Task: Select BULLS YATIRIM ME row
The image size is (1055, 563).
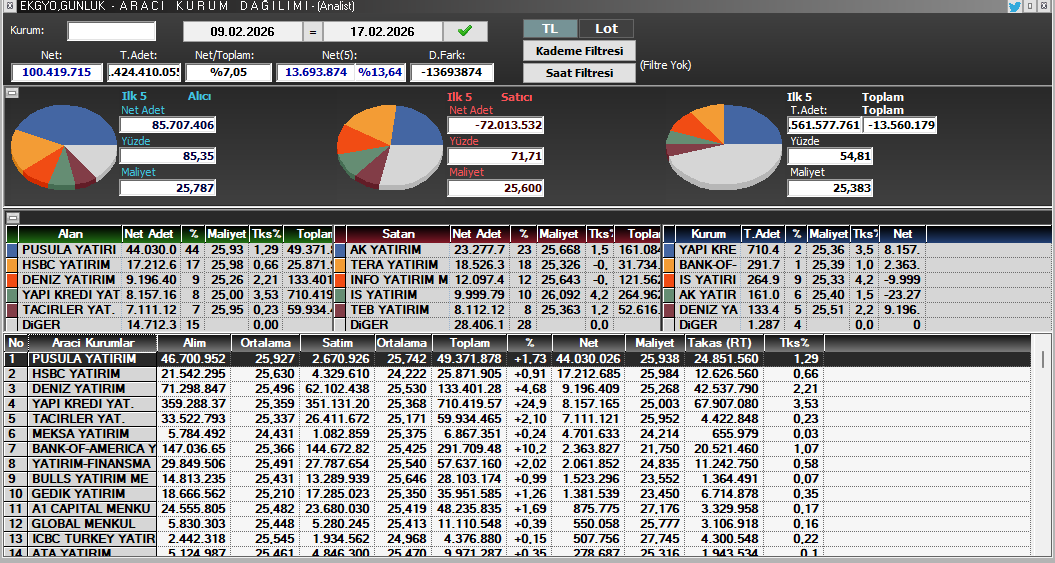Action: pyautogui.click(x=517, y=479)
